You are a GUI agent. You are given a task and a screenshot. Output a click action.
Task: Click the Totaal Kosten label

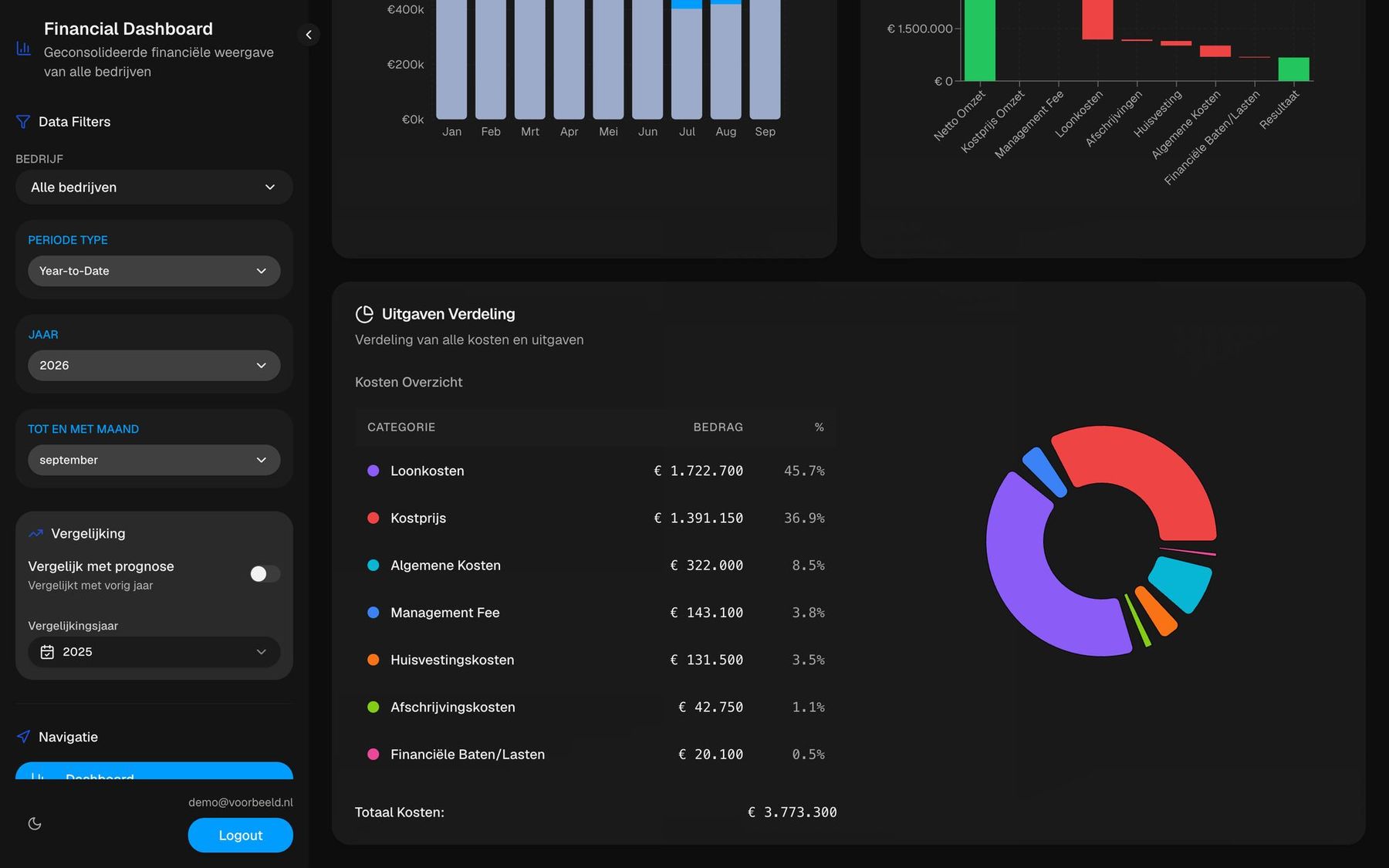(400, 812)
